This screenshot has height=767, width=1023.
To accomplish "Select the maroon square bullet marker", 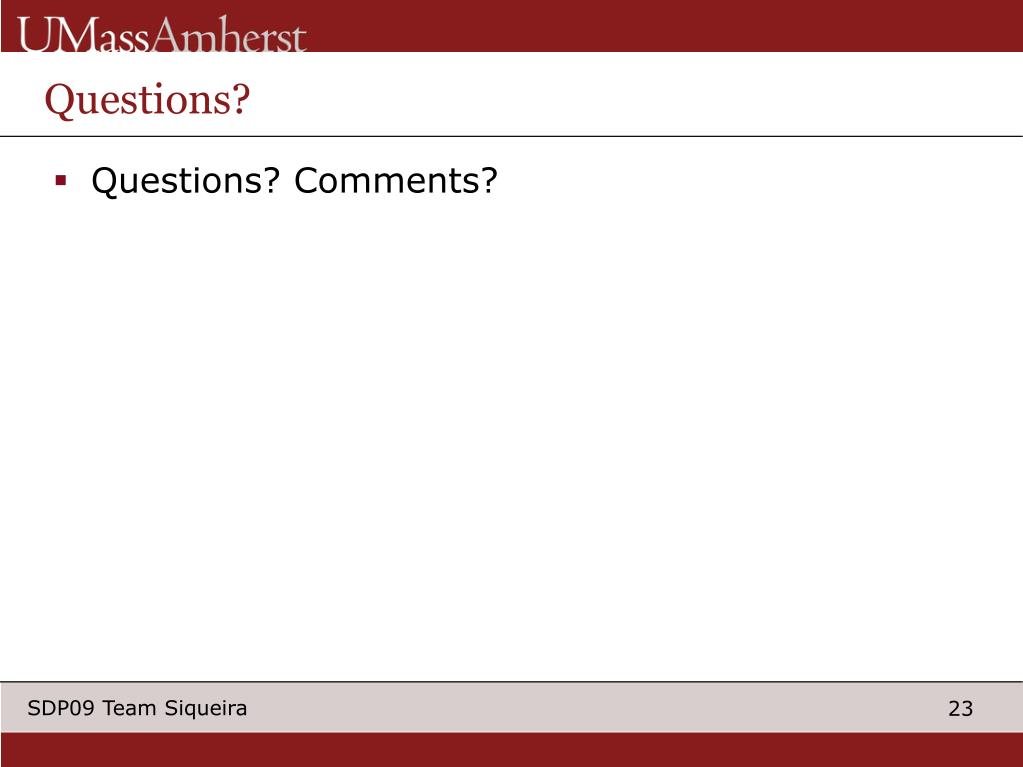I will coord(61,181).
